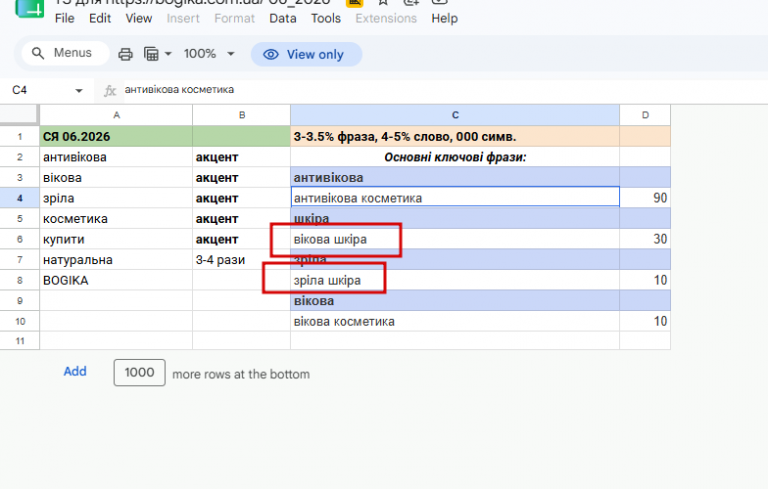Click the View only button
The height and width of the screenshot is (489, 768).
pyautogui.click(x=306, y=54)
